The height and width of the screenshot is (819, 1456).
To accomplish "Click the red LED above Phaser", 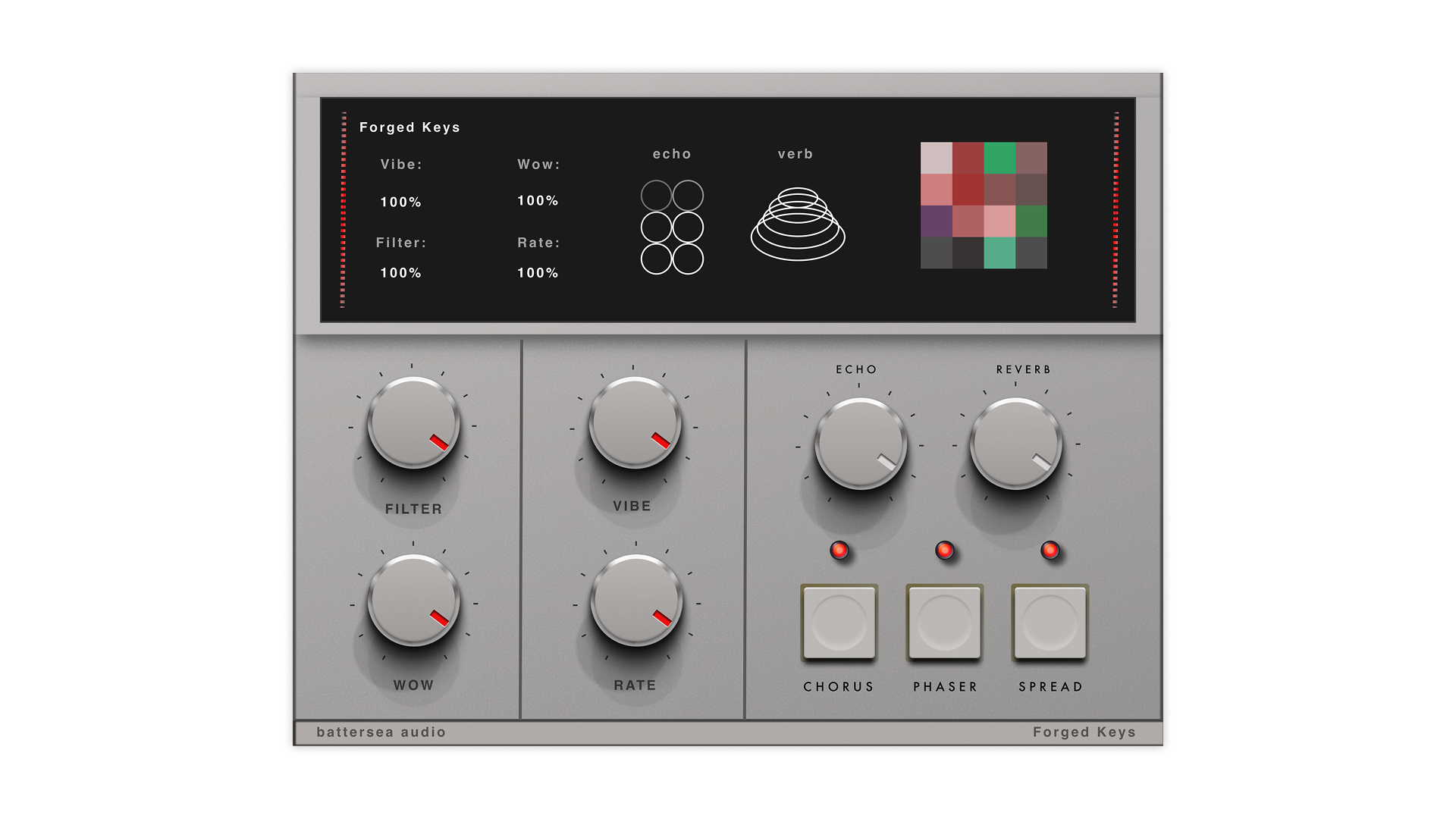I will (x=944, y=550).
